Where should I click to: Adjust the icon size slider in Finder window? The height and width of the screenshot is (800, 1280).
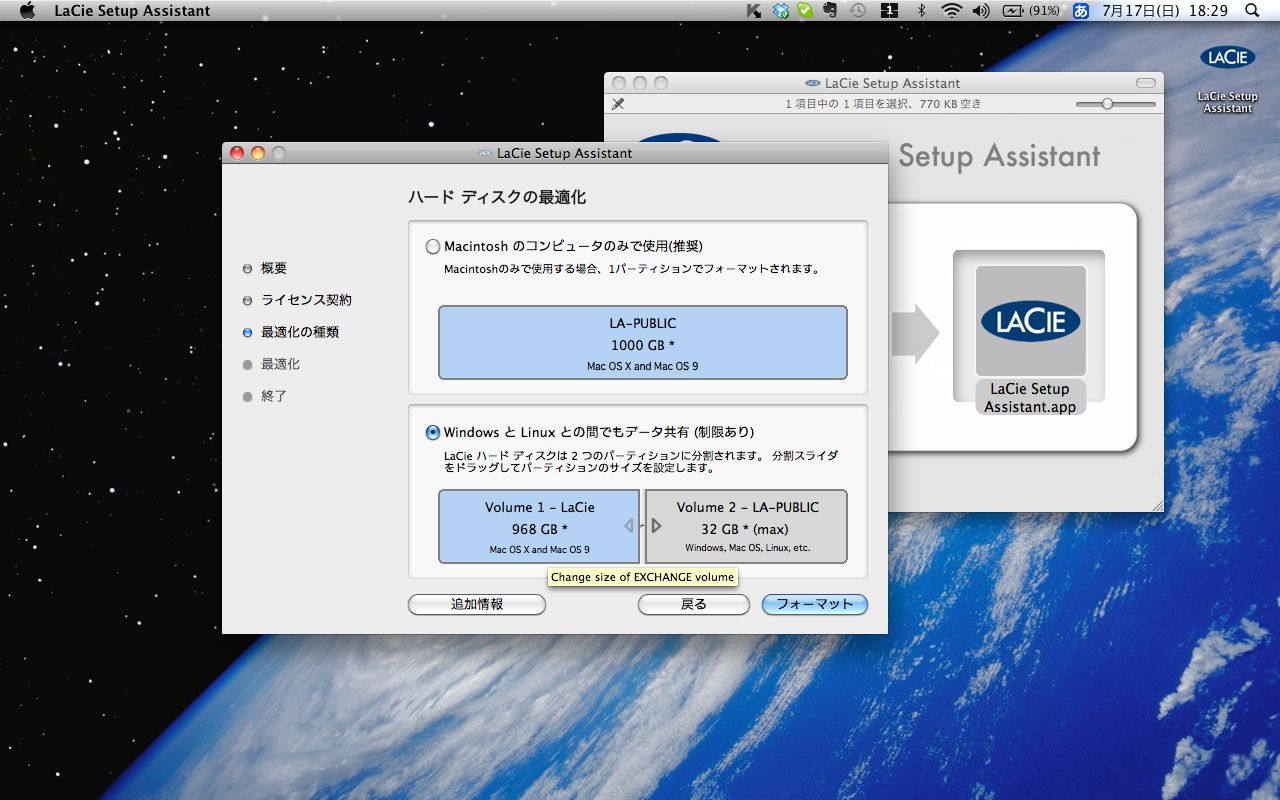click(x=1107, y=104)
